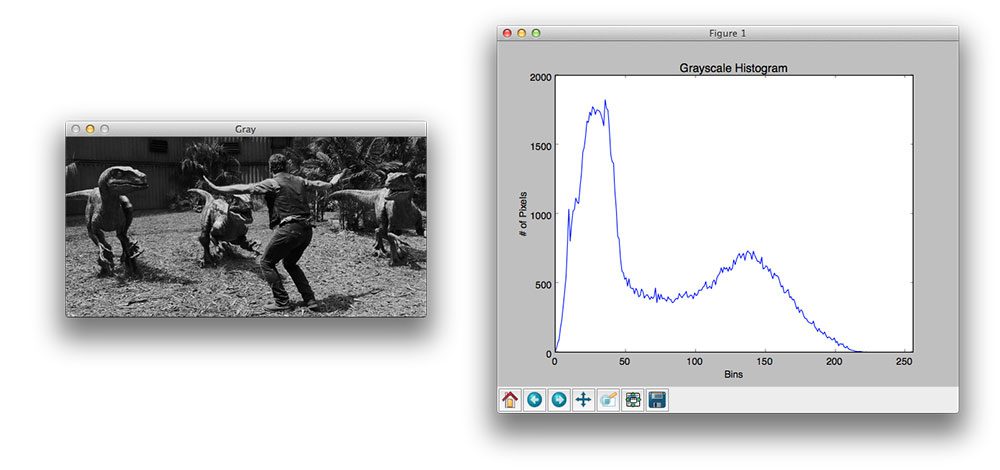Click the y-axis tick label 2000
Viewport: 1000px width, 470px height.
(540, 77)
